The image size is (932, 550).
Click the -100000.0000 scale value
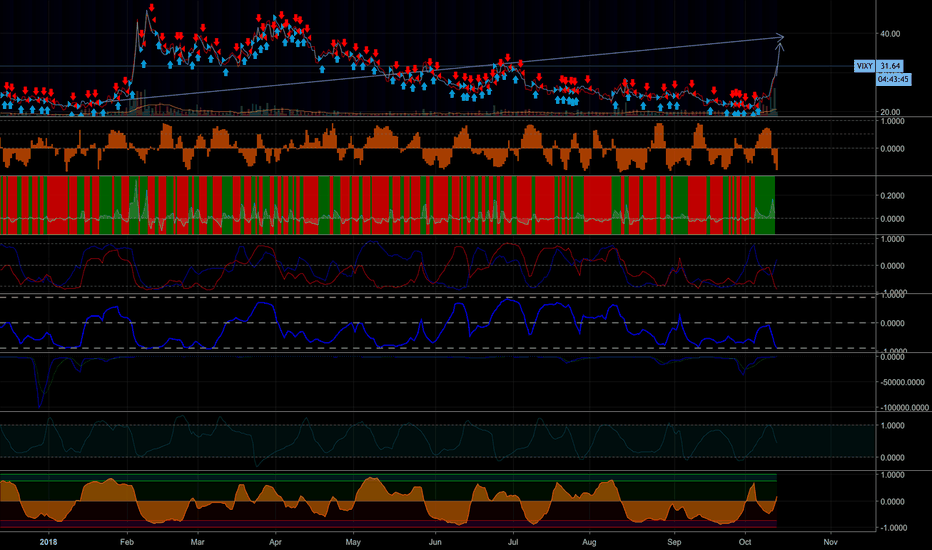(905, 407)
